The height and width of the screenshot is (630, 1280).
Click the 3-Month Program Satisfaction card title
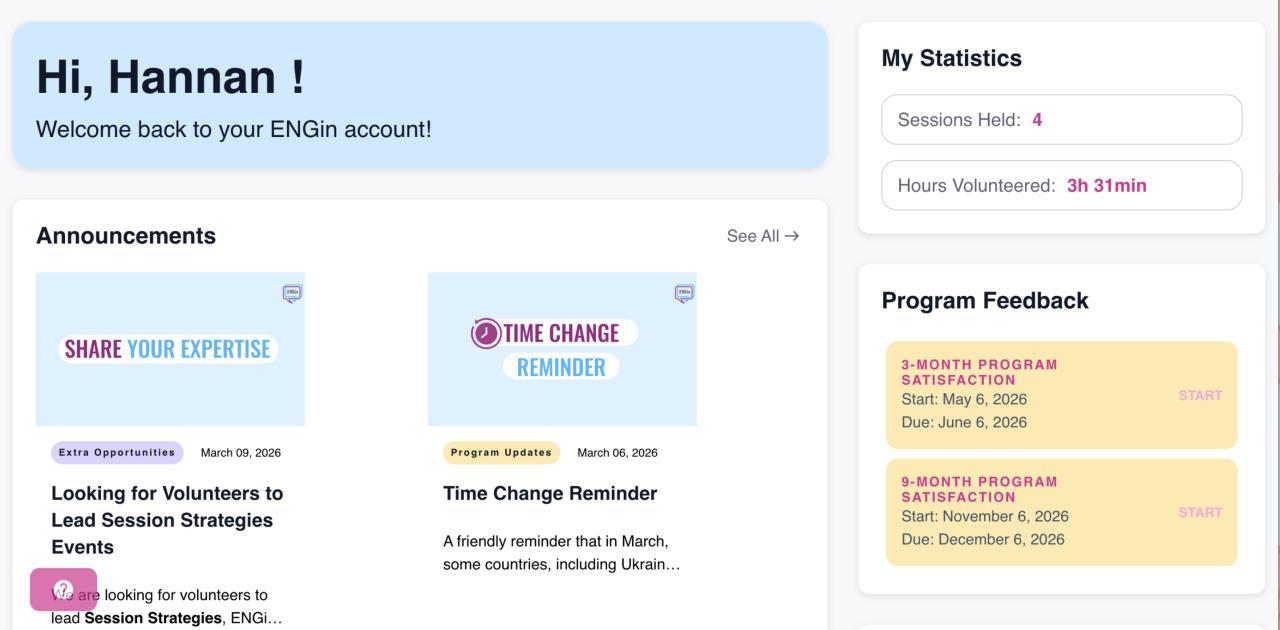click(x=979, y=372)
